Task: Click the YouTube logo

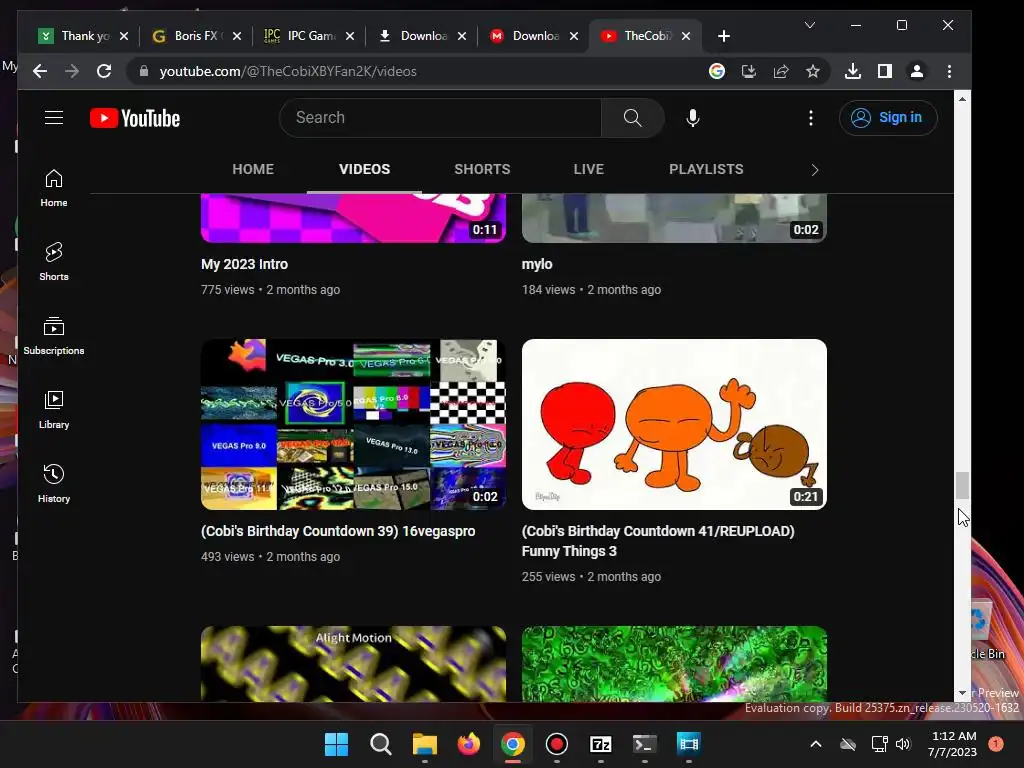Action: click(x=135, y=118)
